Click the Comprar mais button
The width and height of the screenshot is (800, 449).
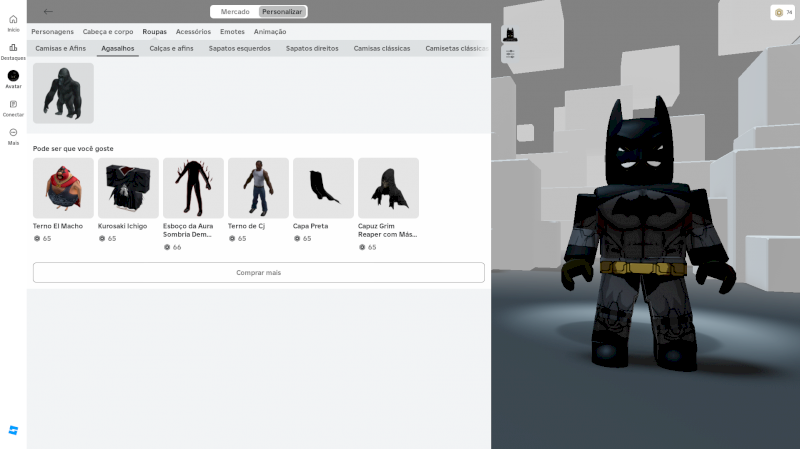(258, 272)
